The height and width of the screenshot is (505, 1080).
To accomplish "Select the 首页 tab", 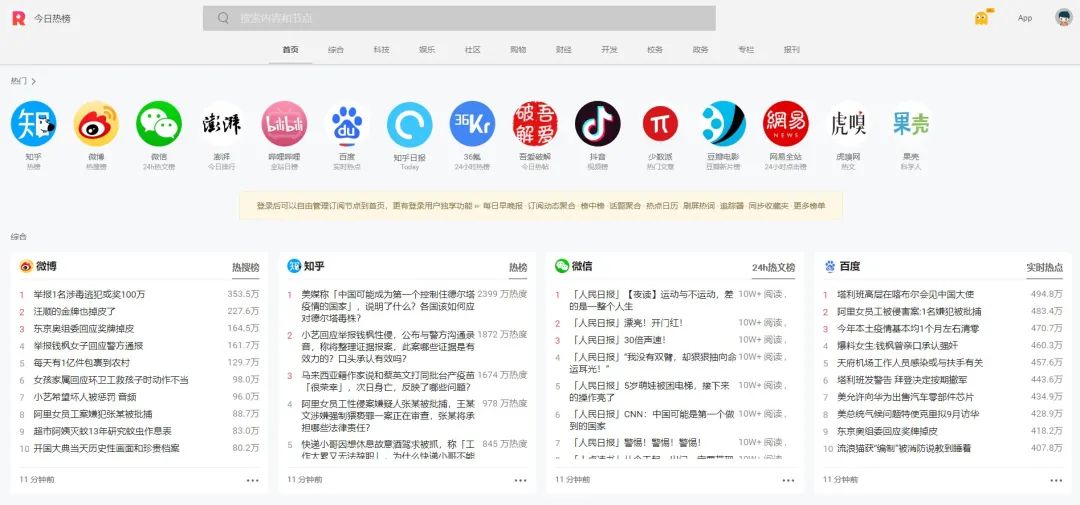I will pyautogui.click(x=291, y=50).
